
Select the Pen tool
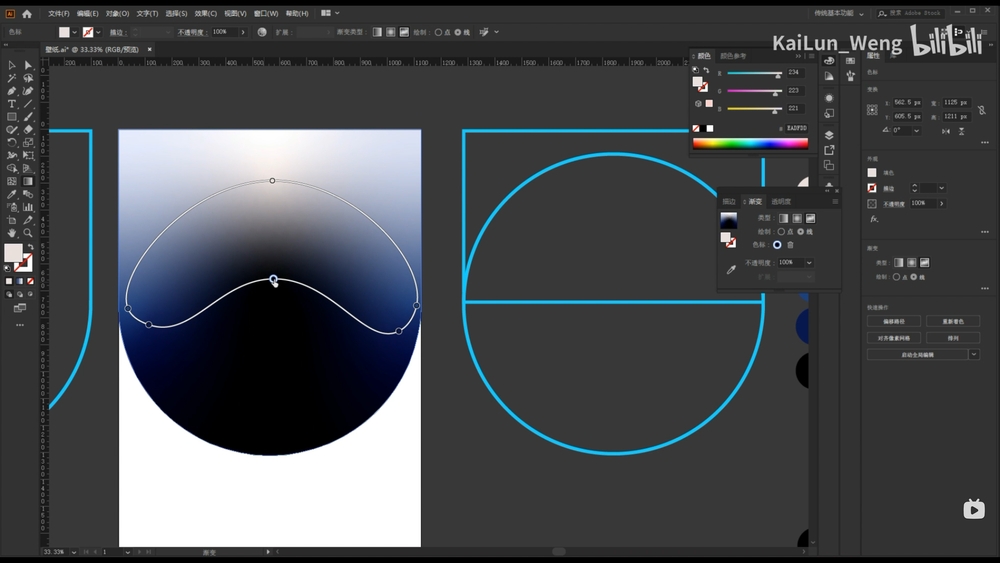11,91
